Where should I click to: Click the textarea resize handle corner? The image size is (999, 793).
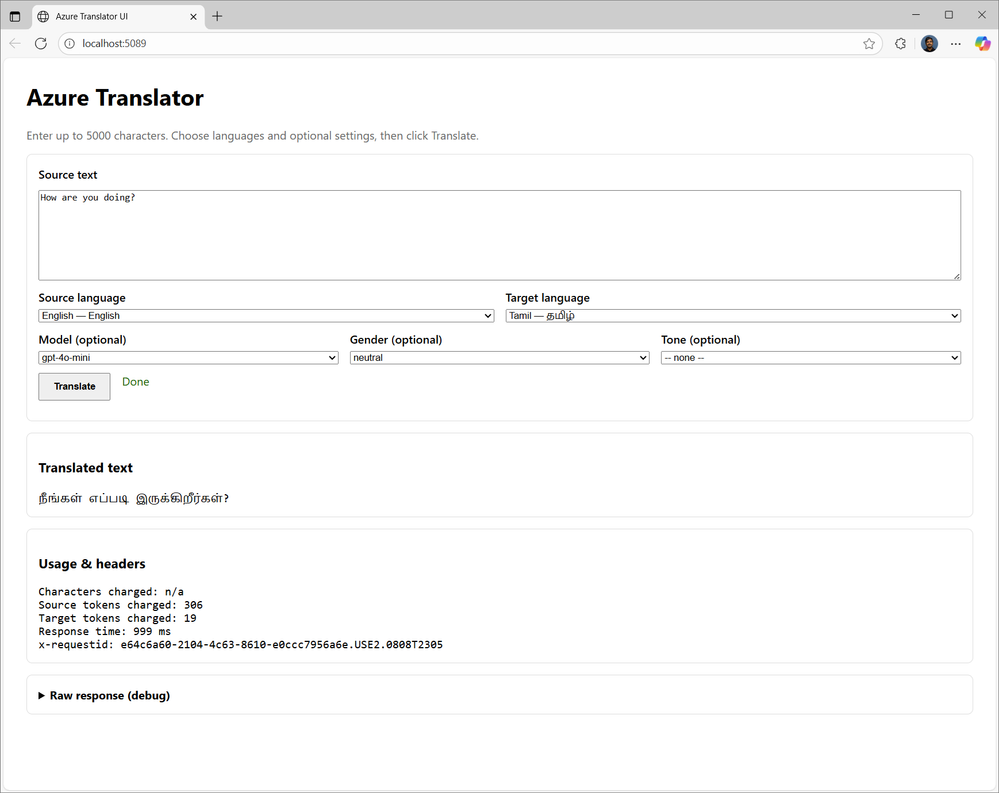[x=956, y=276]
